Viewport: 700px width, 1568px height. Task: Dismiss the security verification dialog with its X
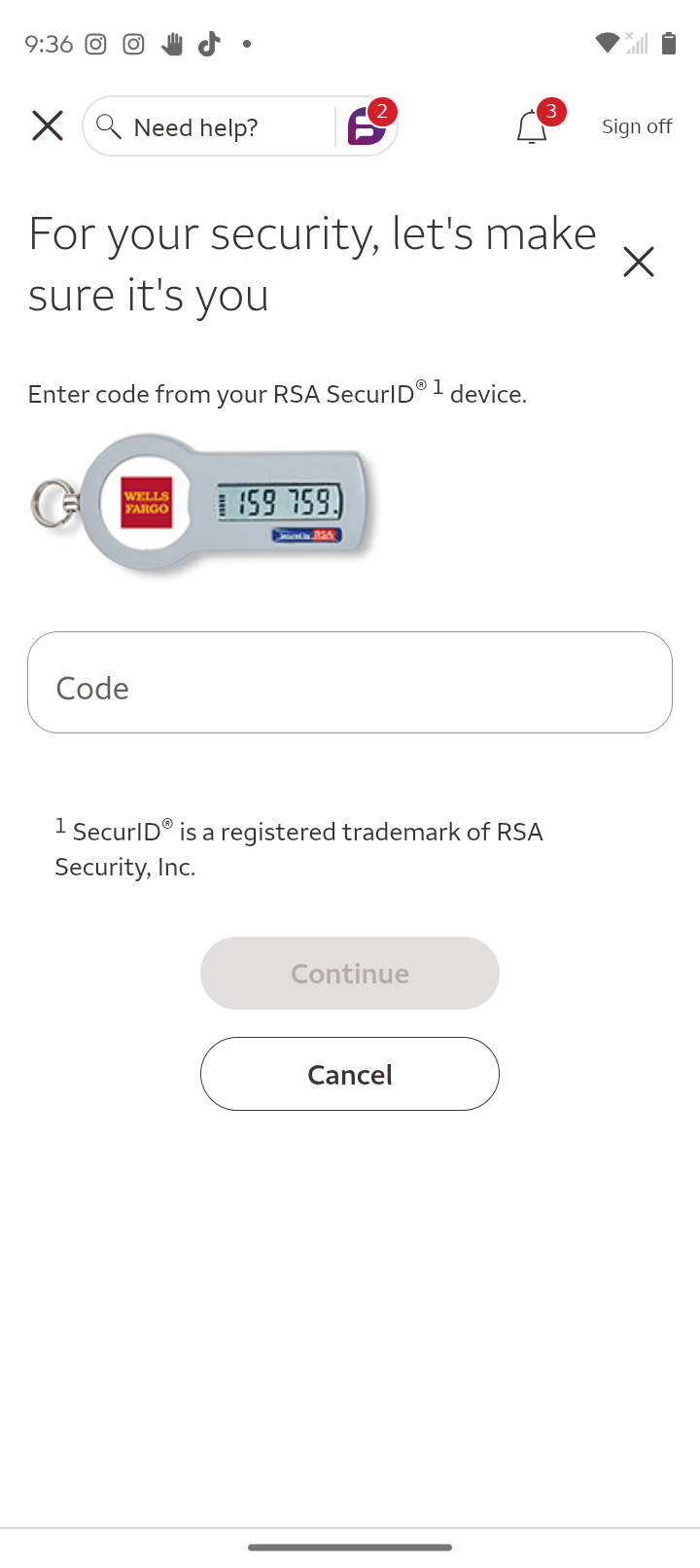coord(638,262)
